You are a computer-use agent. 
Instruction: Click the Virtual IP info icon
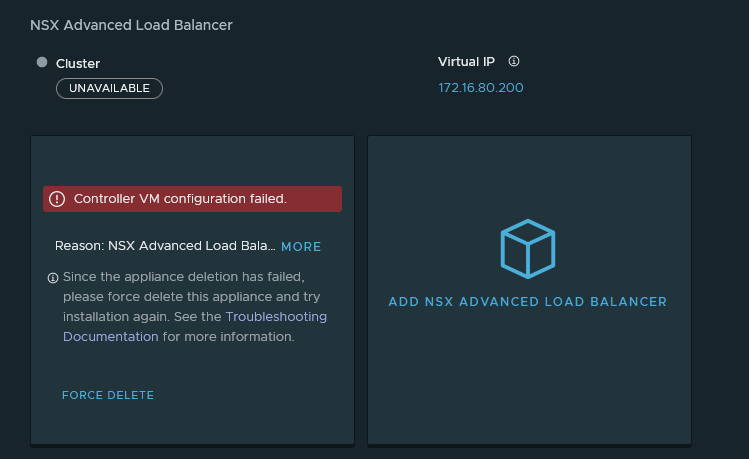514,61
